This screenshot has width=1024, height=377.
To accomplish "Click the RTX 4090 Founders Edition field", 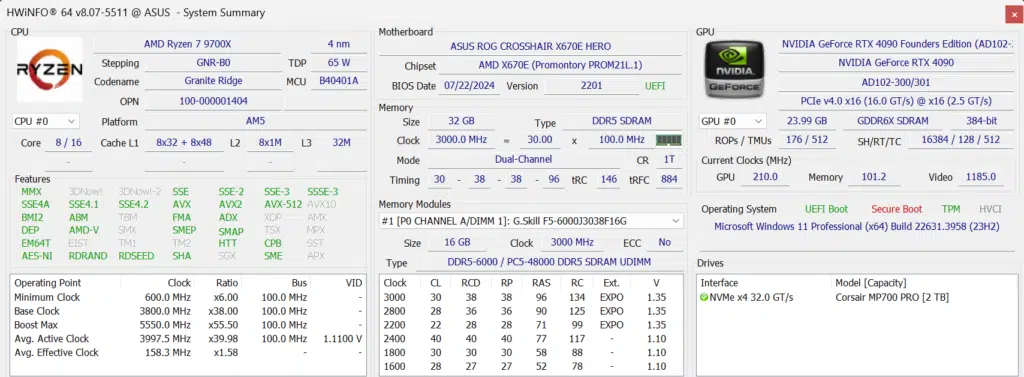I will [896, 44].
